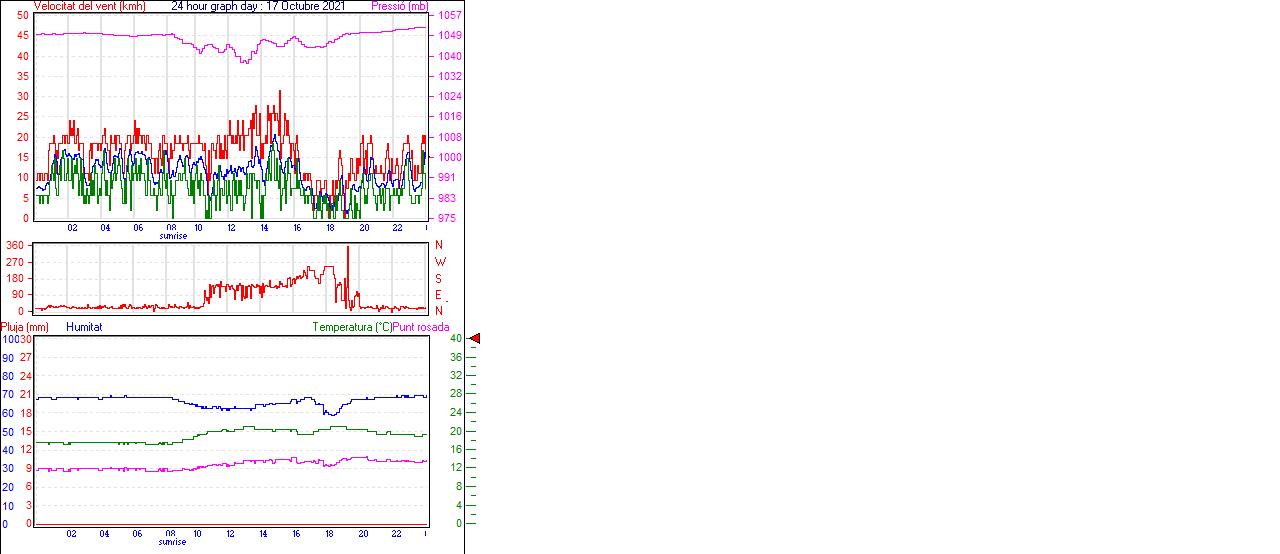The width and height of the screenshot is (1280, 554).
Task: Click the blue 'Humitat' legend label
Action: point(84,327)
